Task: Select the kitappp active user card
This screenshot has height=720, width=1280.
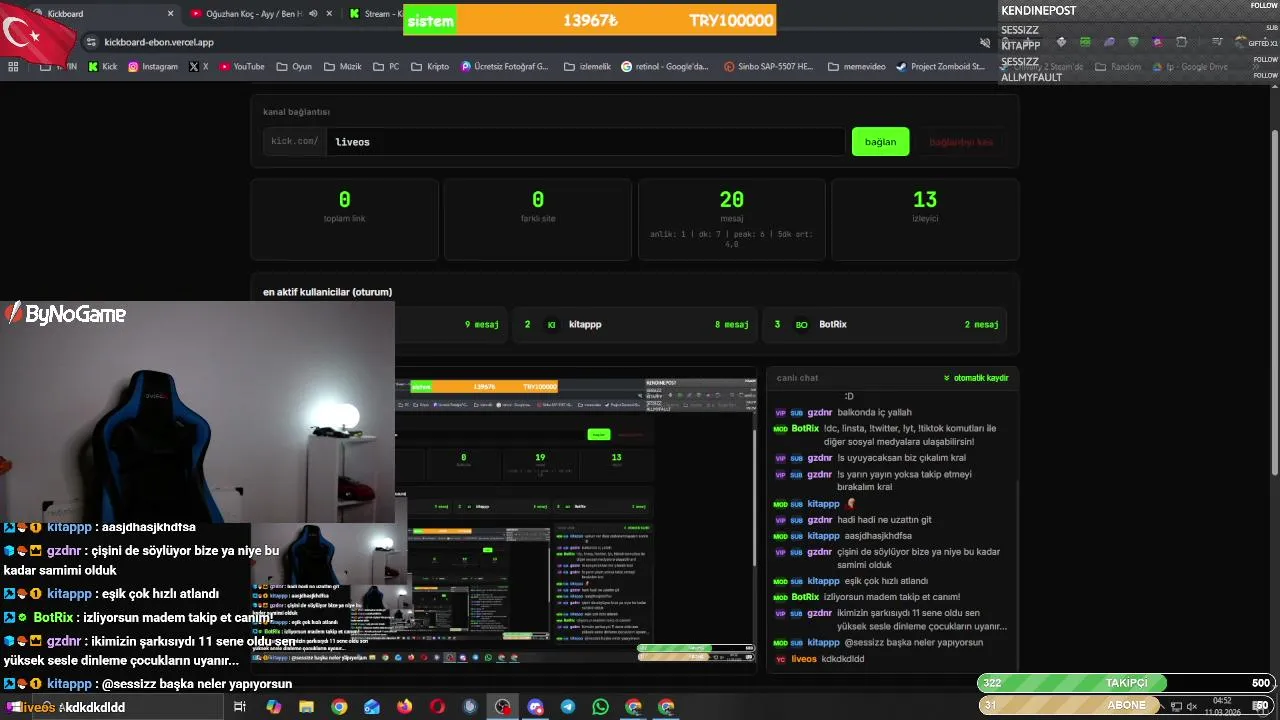Action: click(x=634, y=324)
